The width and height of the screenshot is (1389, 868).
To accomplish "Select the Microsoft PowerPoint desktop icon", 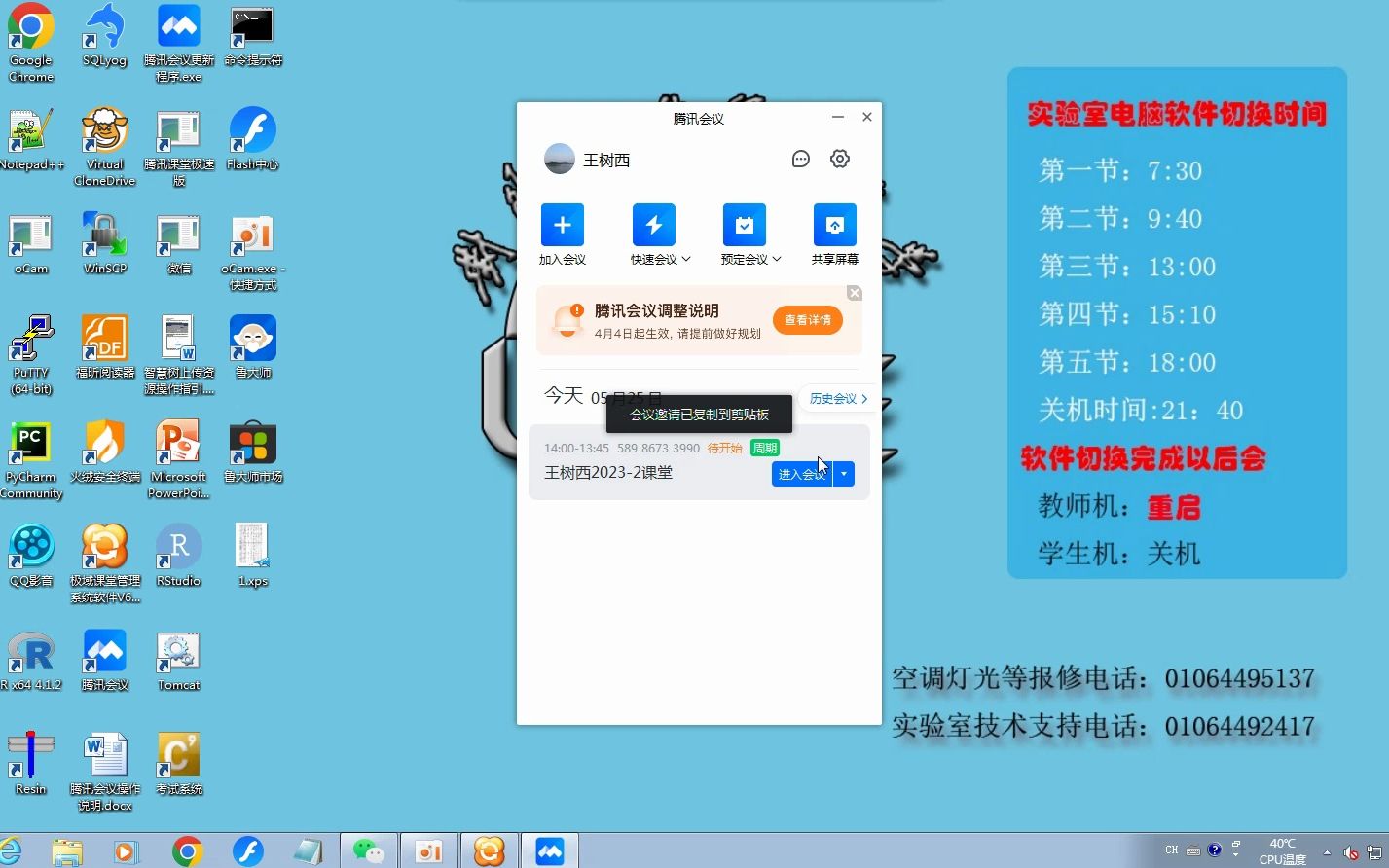I will [x=179, y=459].
